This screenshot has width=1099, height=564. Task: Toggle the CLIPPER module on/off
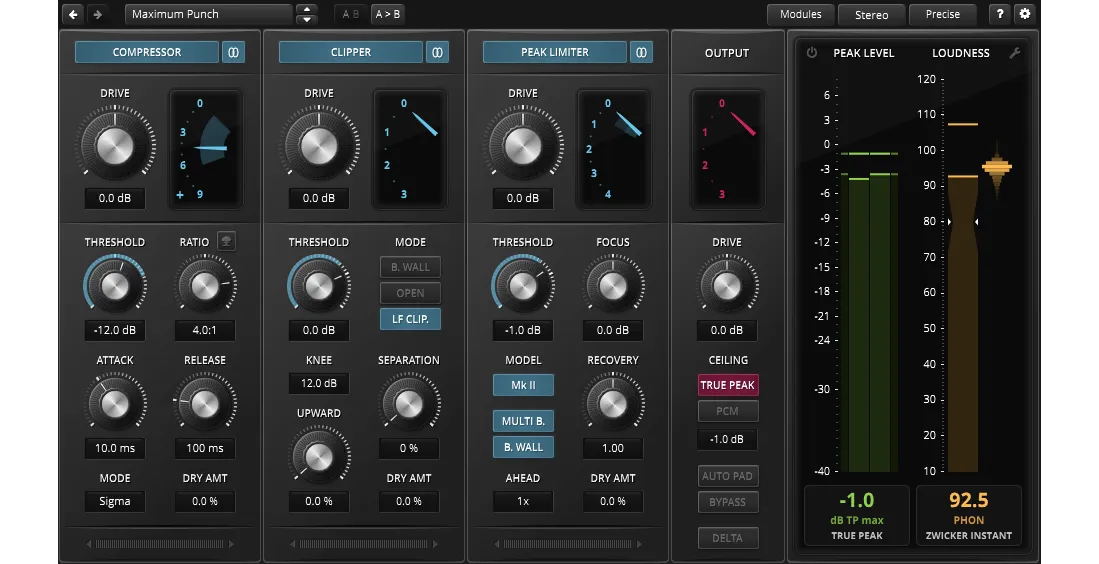coord(351,52)
